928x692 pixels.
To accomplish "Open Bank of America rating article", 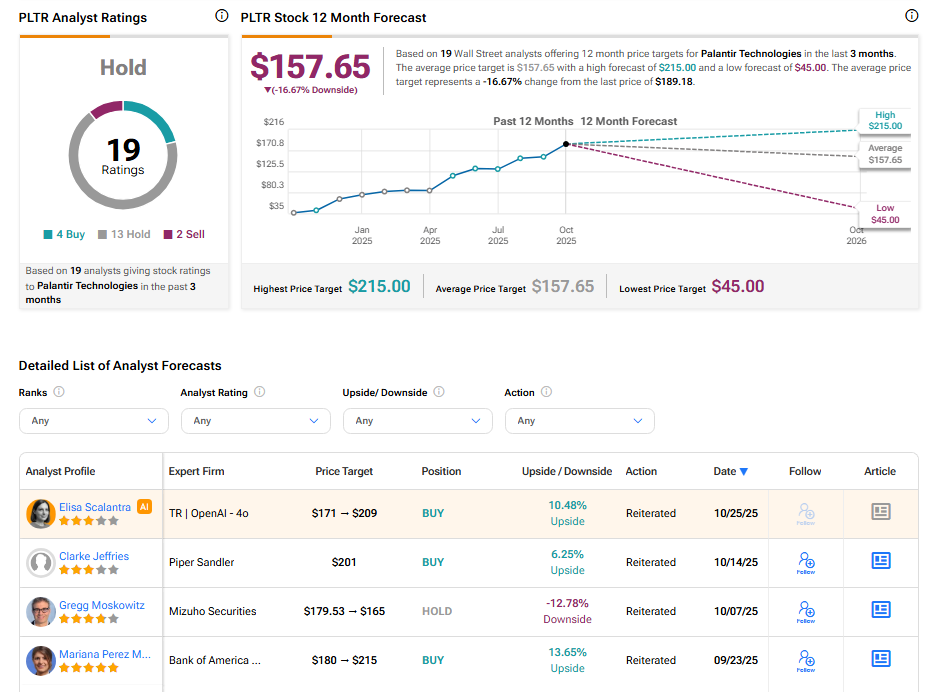I will click(x=880, y=659).
